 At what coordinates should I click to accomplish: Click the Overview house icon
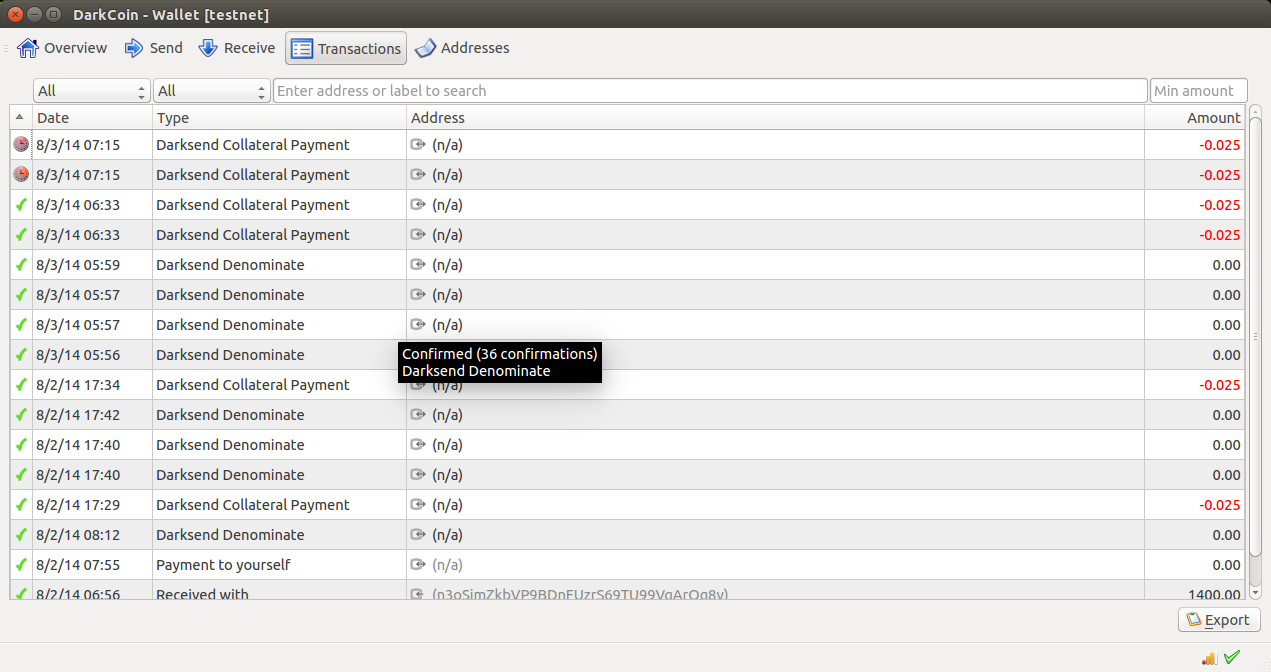click(x=28, y=48)
